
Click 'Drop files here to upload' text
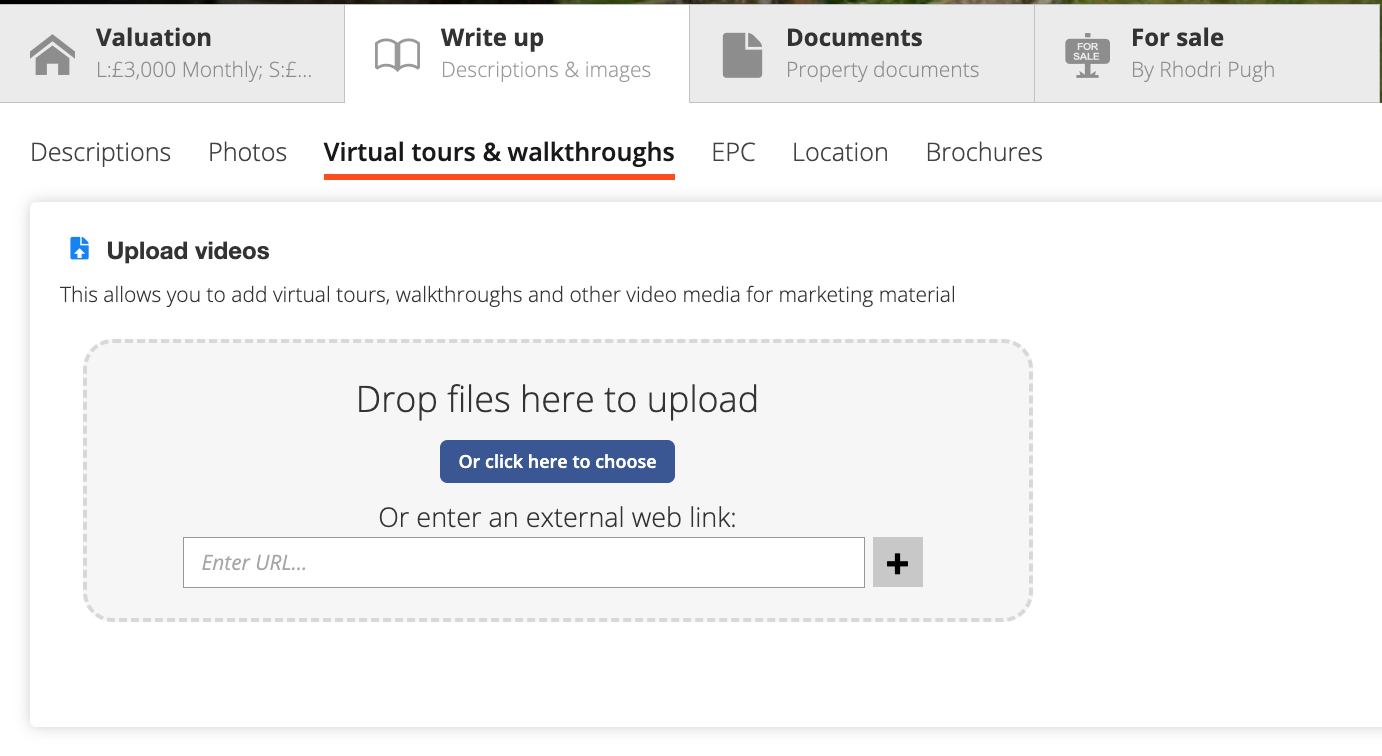(557, 399)
